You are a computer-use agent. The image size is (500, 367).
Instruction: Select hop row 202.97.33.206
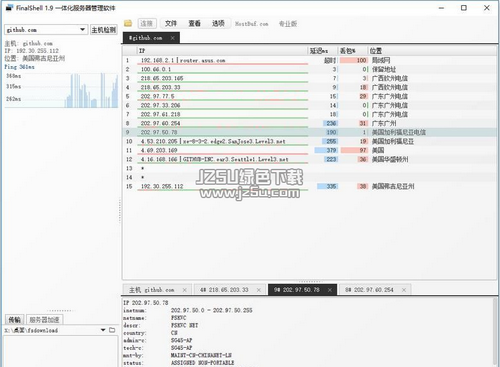click(309, 105)
